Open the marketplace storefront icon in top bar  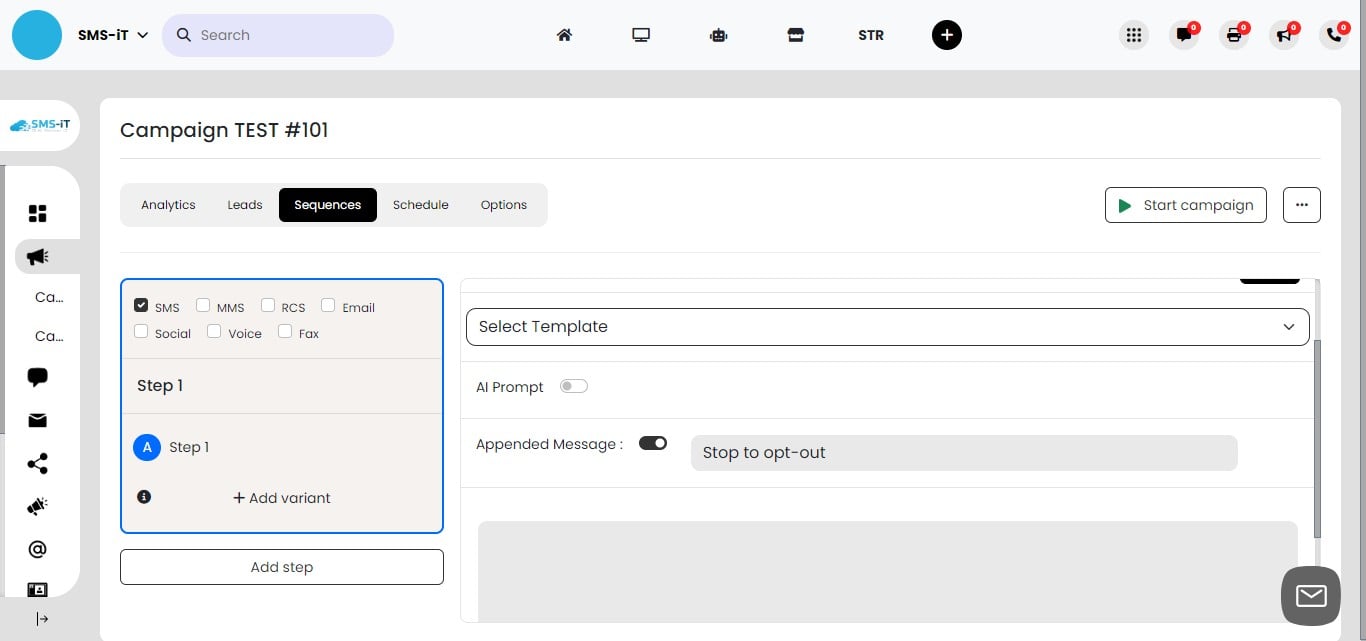(x=795, y=35)
